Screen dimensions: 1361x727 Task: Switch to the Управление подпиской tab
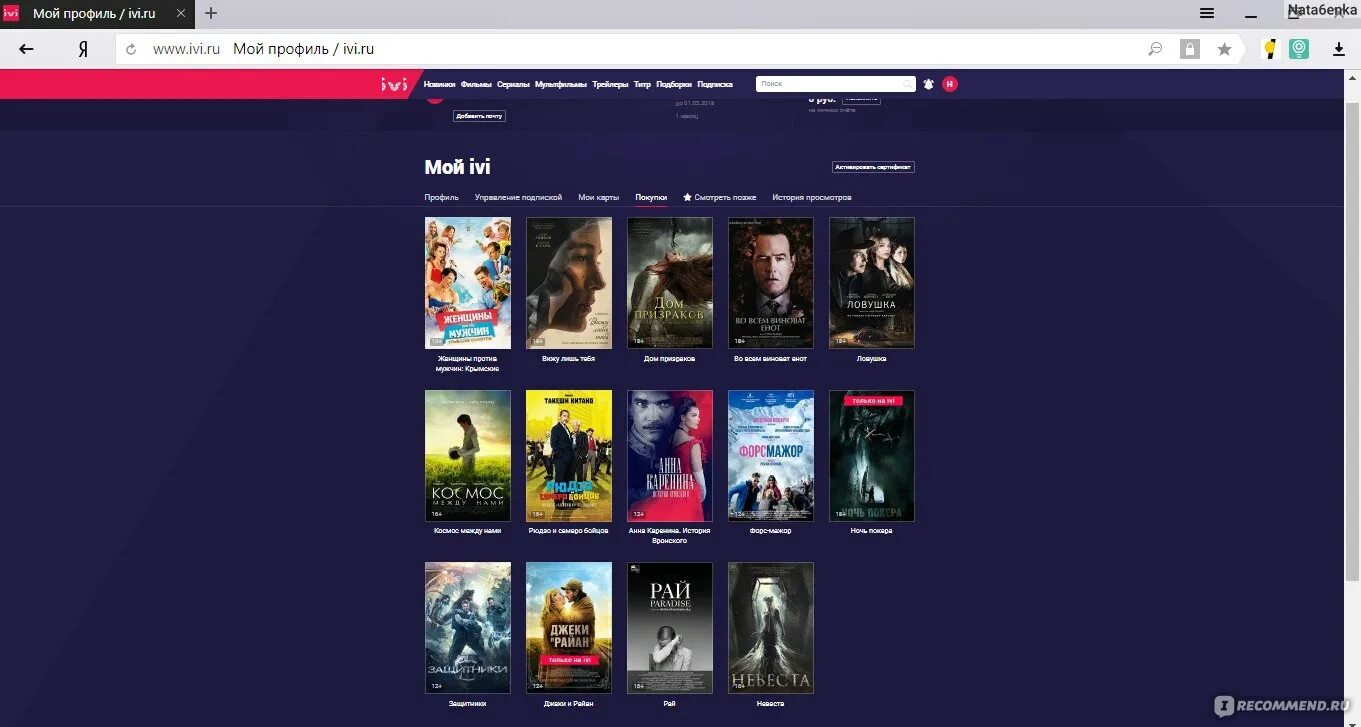point(518,198)
